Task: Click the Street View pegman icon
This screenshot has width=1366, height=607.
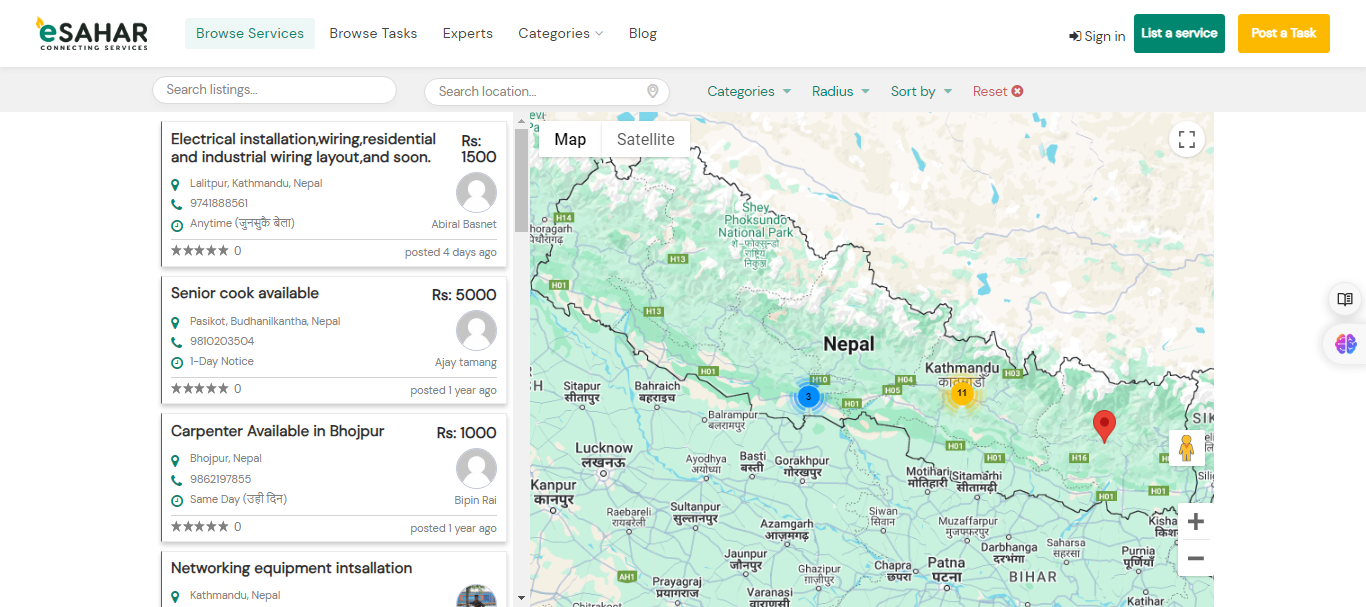Action: point(1187,447)
